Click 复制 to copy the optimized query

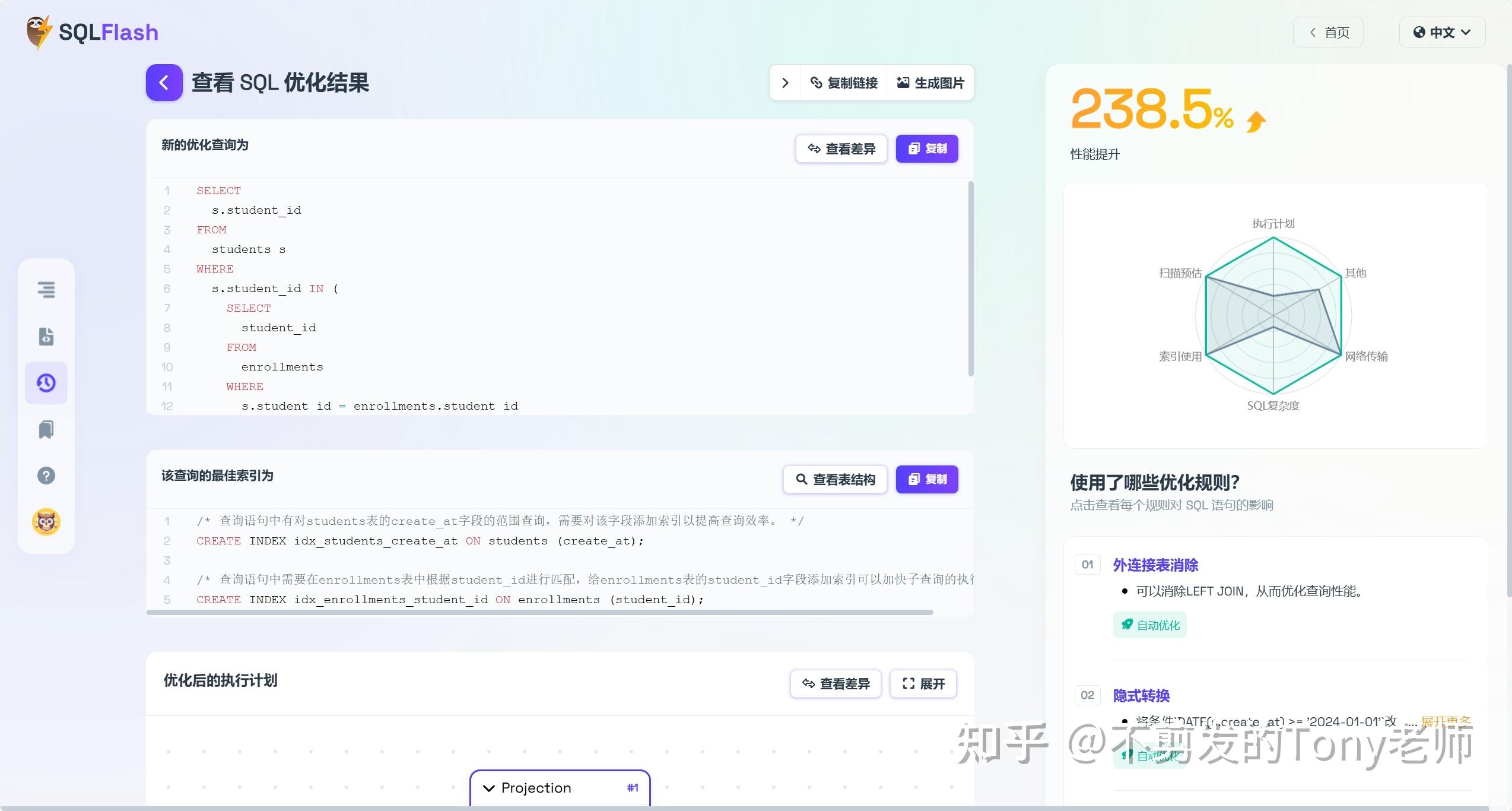pos(927,148)
